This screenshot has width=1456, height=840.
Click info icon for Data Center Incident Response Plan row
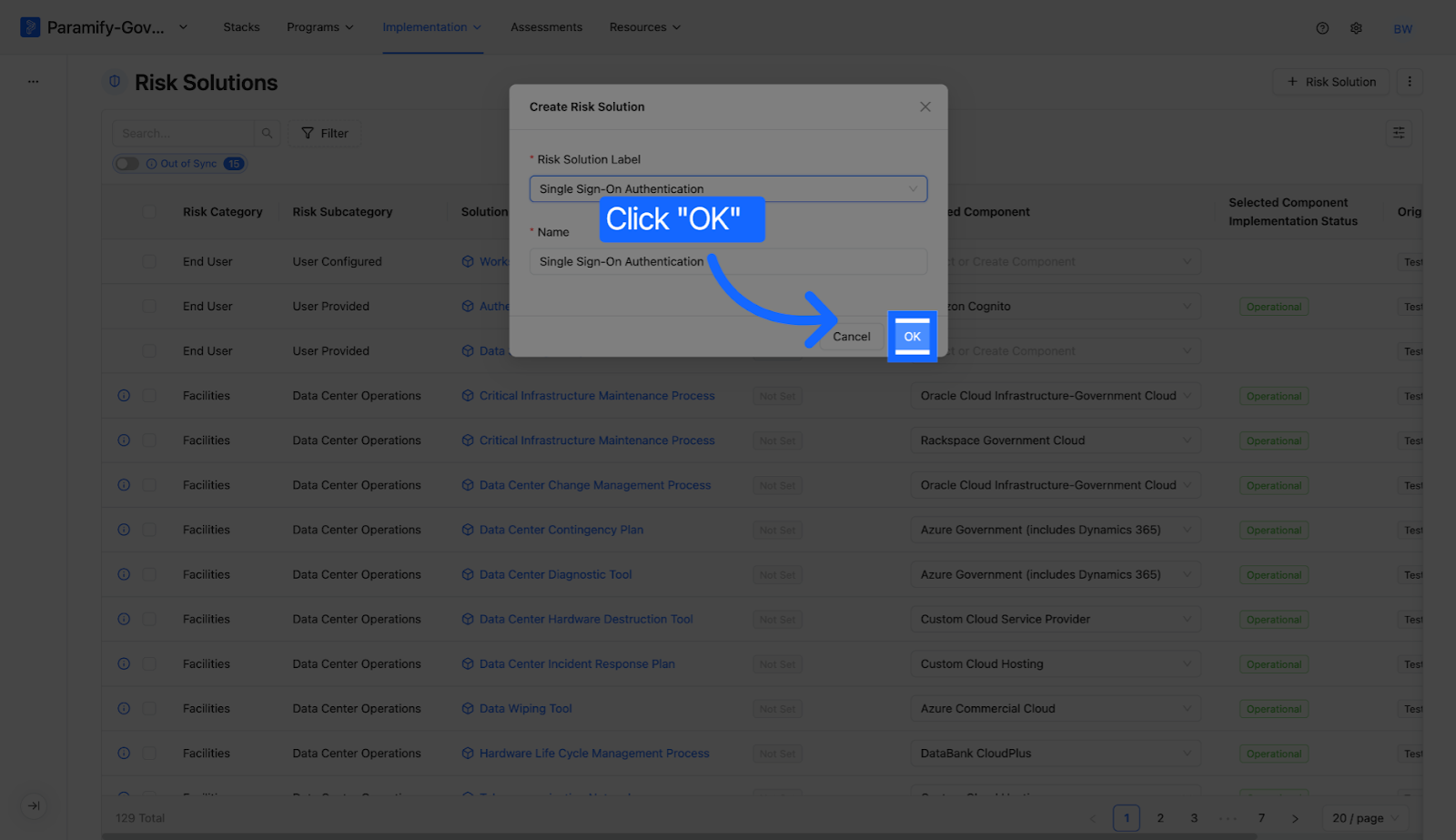pos(124,663)
